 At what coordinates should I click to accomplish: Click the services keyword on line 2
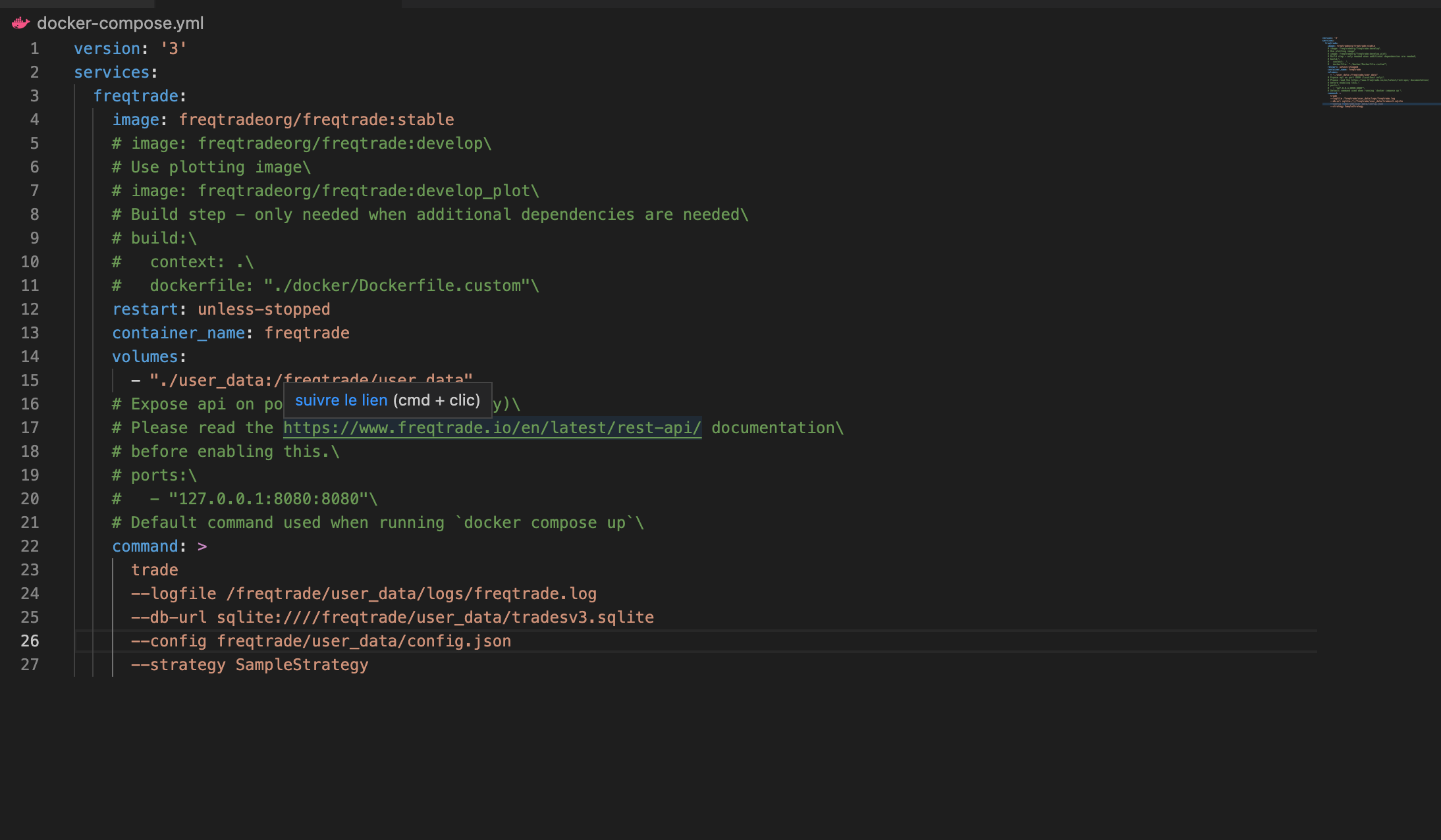point(112,72)
